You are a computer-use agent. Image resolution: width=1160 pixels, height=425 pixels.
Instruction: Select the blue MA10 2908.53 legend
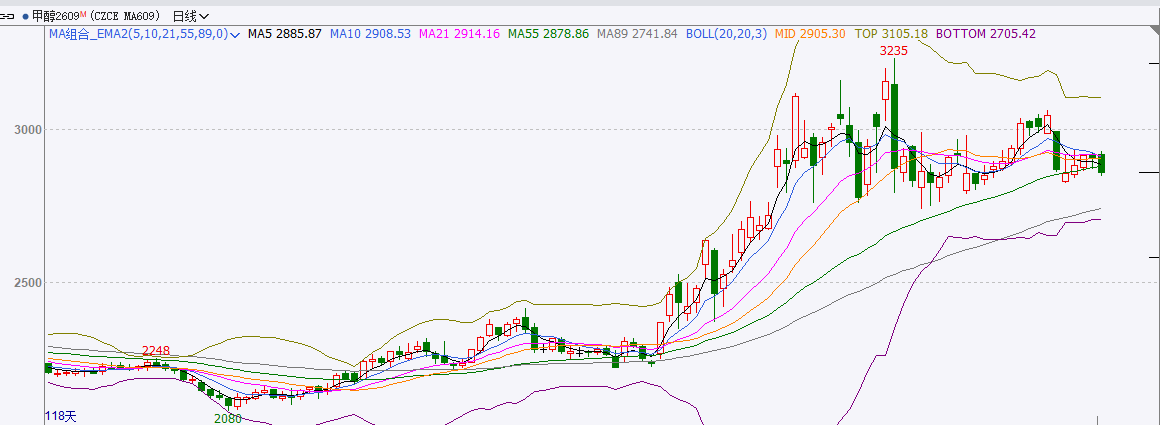(370, 33)
